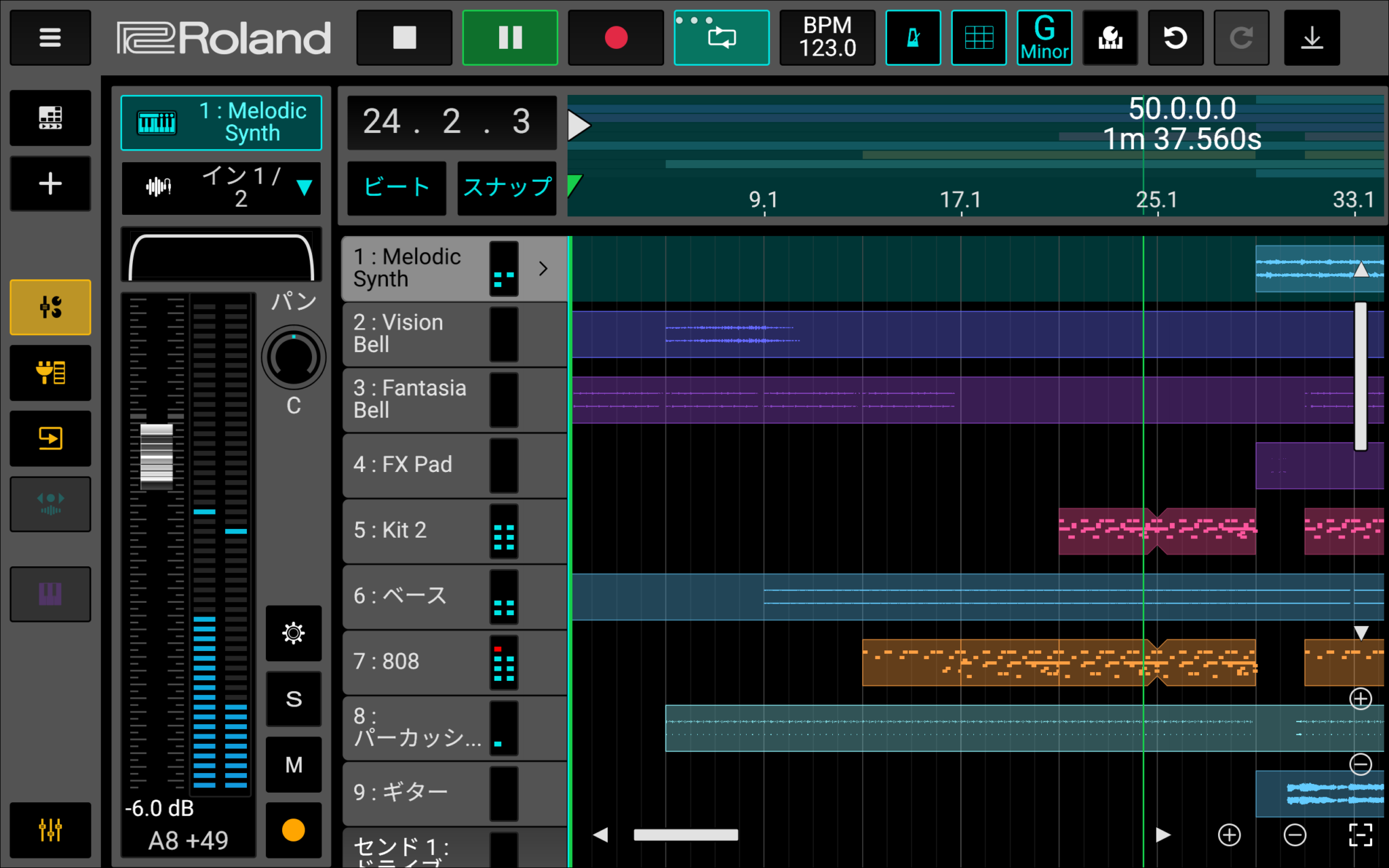This screenshot has height=868, width=1389.
Task: Click the undo arrow icon
Action: pos(1175,37)
